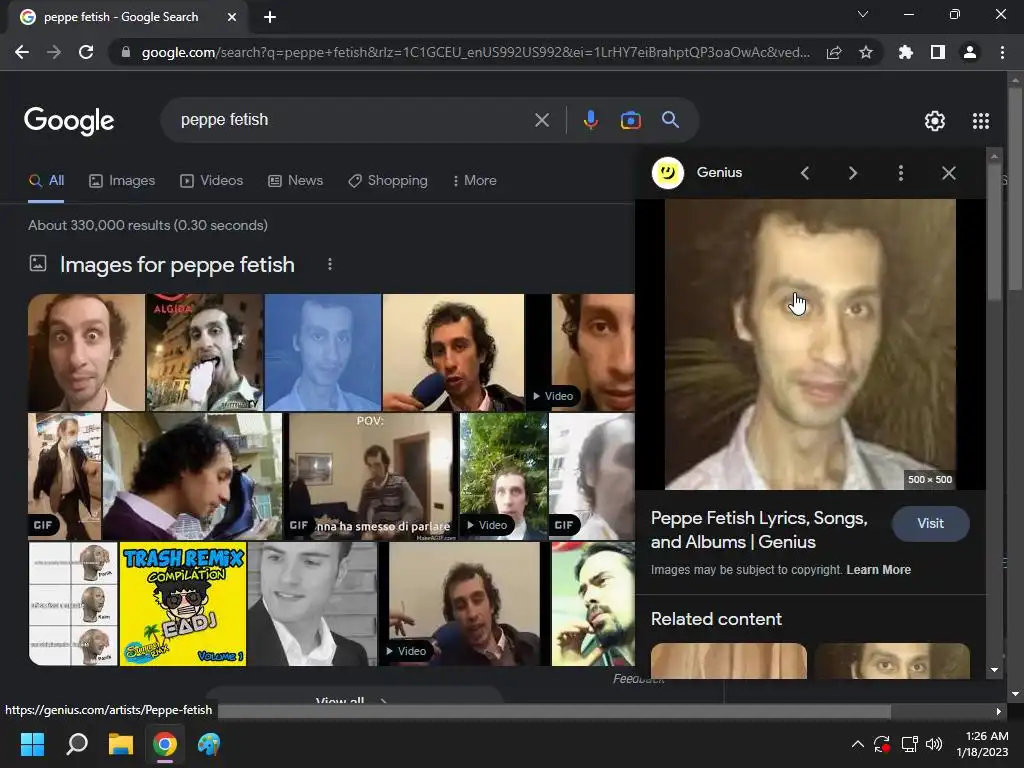This screenshot has height=768, width=1024.
Task: Switch to the Videos tab
Action: pos(212,180)
